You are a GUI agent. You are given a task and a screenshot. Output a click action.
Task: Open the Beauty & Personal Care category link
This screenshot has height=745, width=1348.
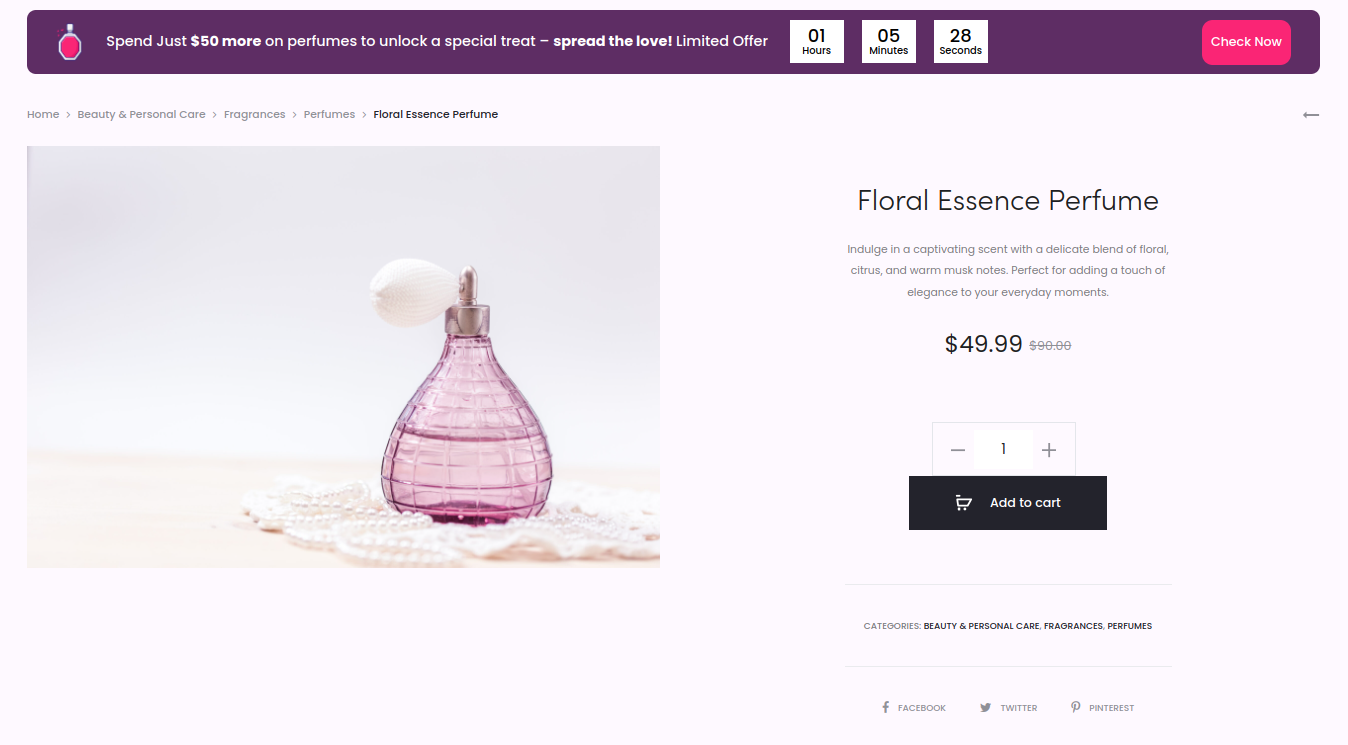tap(981, 626)
